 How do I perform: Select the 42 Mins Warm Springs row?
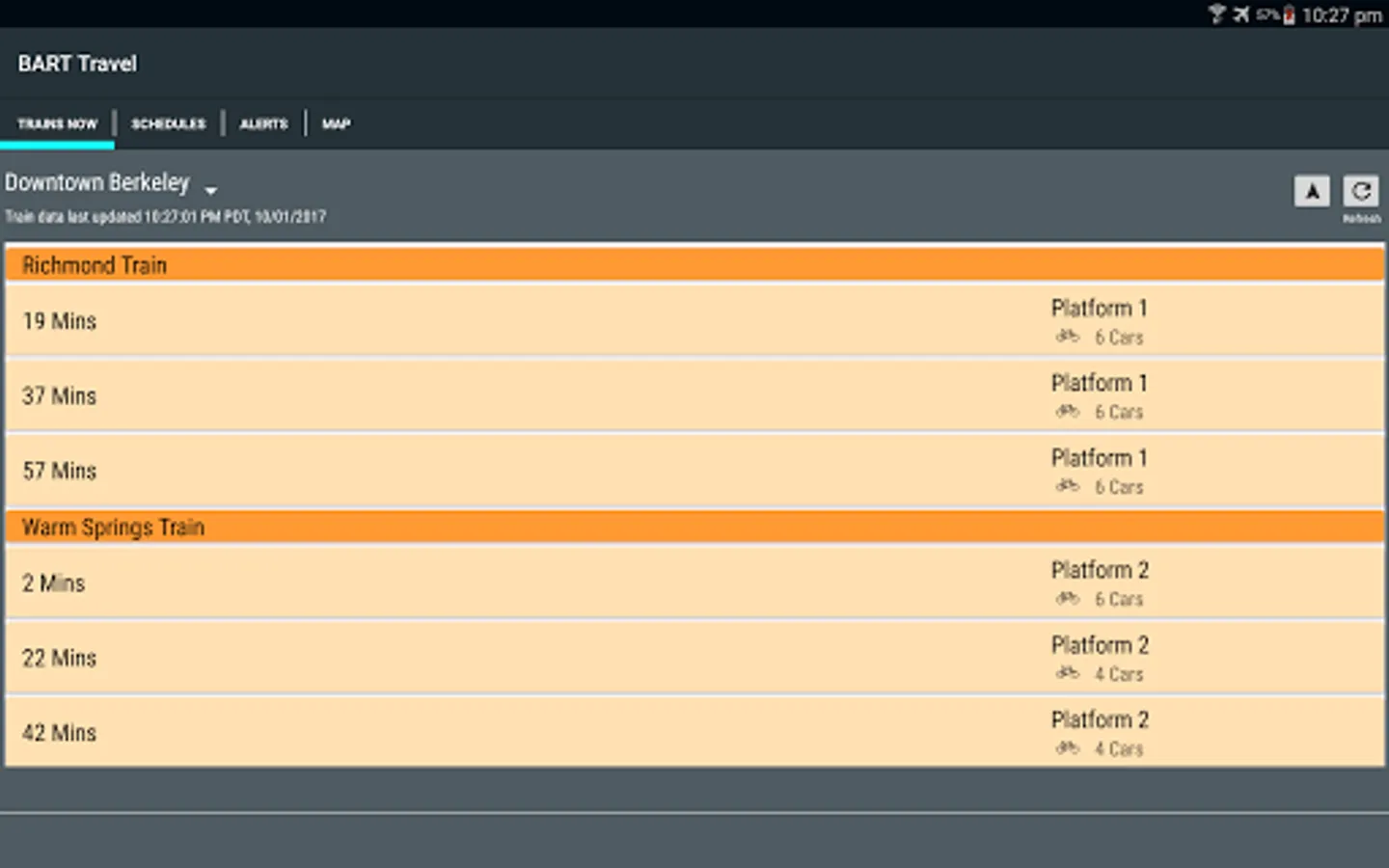pyautogui.click(x=694, y=733)
